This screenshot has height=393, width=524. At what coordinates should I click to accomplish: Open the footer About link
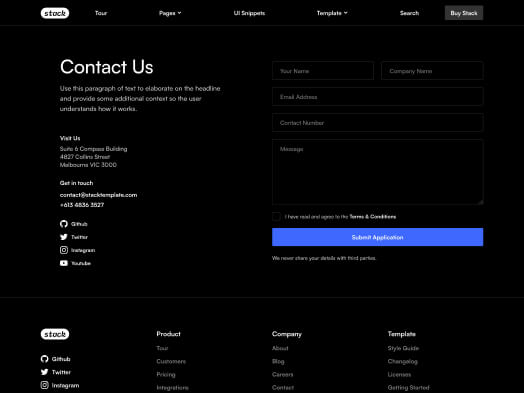pyautogui.click(x=280, y=348)
